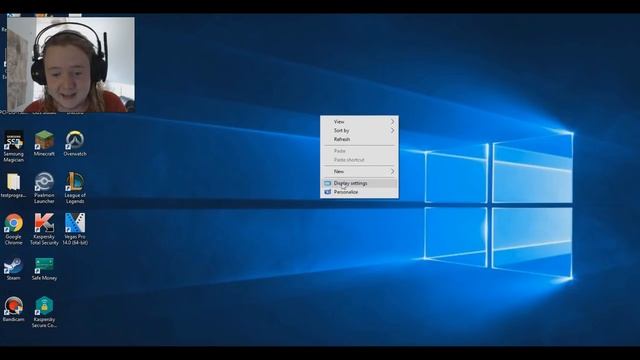Expand the New submenu

click(359, 171)
